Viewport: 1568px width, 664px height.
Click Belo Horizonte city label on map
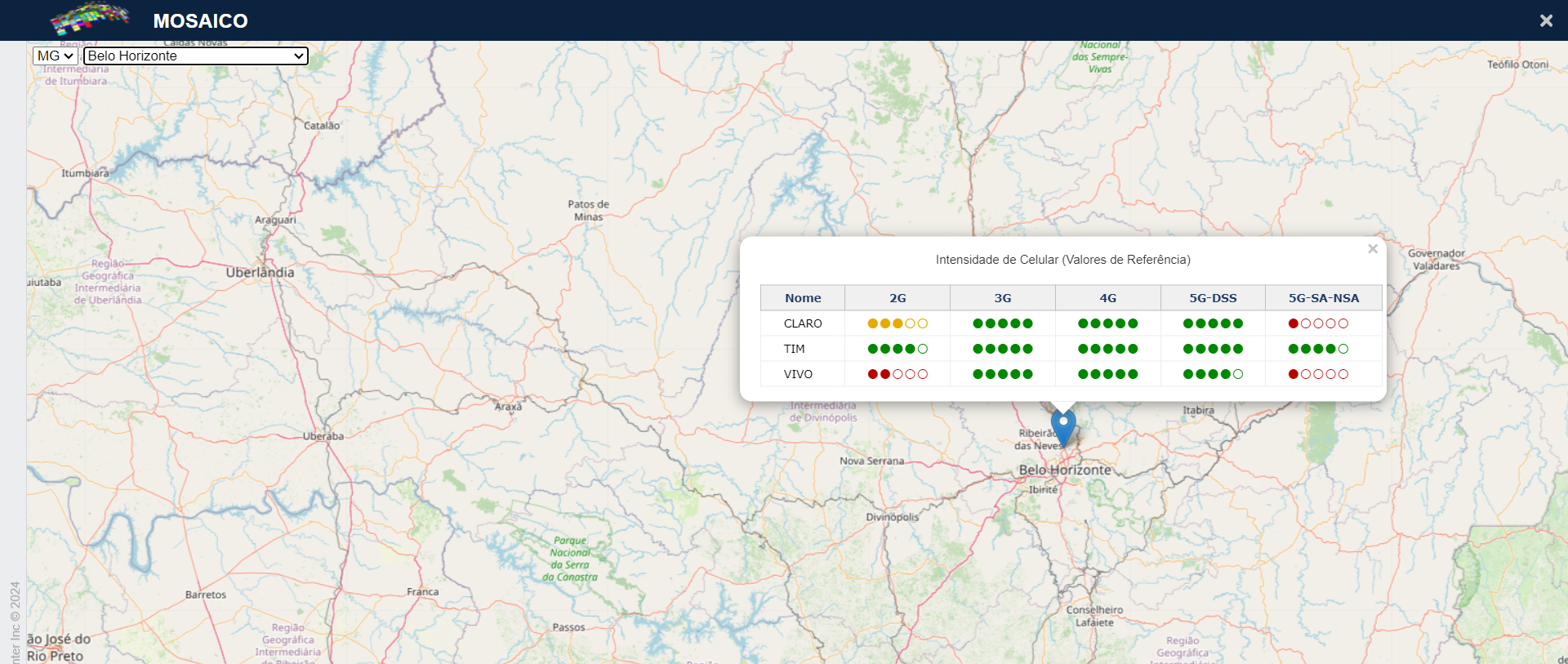(x=1065, y=470)
